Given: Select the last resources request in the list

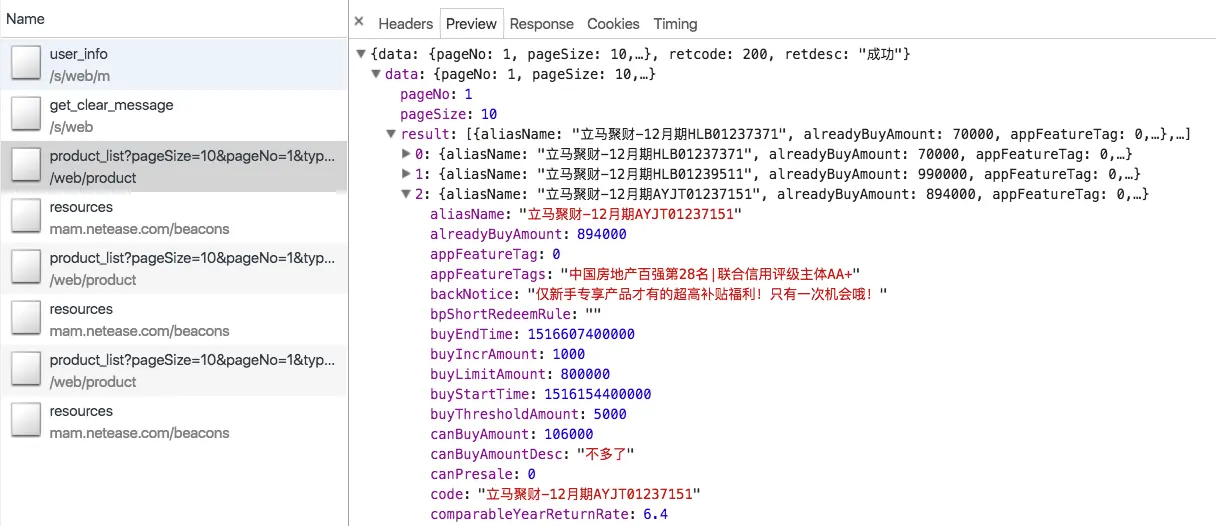Looking at the screenshot, I should [x=174, y=421].
